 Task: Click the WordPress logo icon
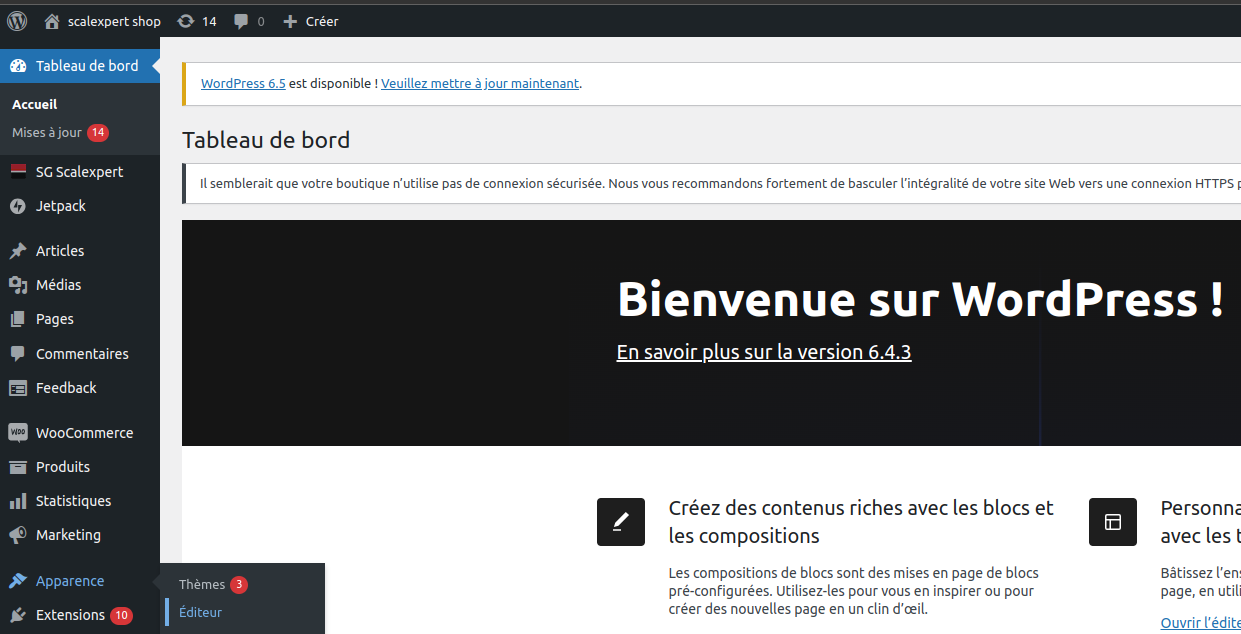(17, 20)
